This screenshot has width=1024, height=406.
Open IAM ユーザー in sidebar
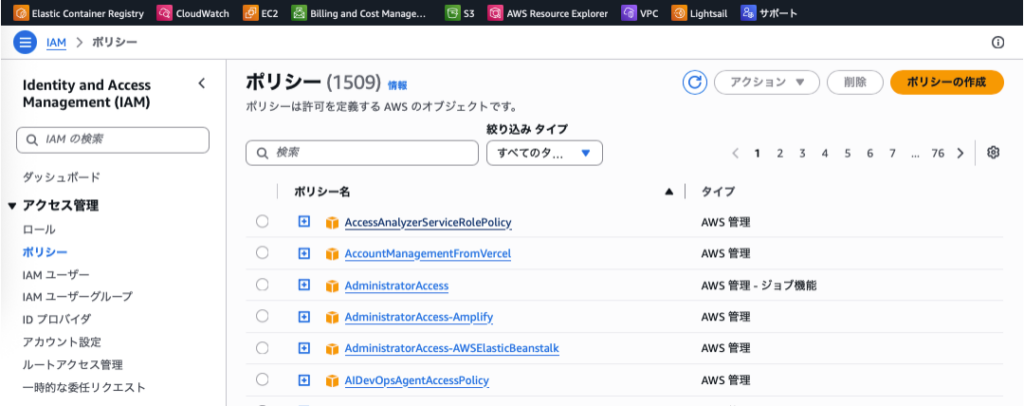click(56, 274)
